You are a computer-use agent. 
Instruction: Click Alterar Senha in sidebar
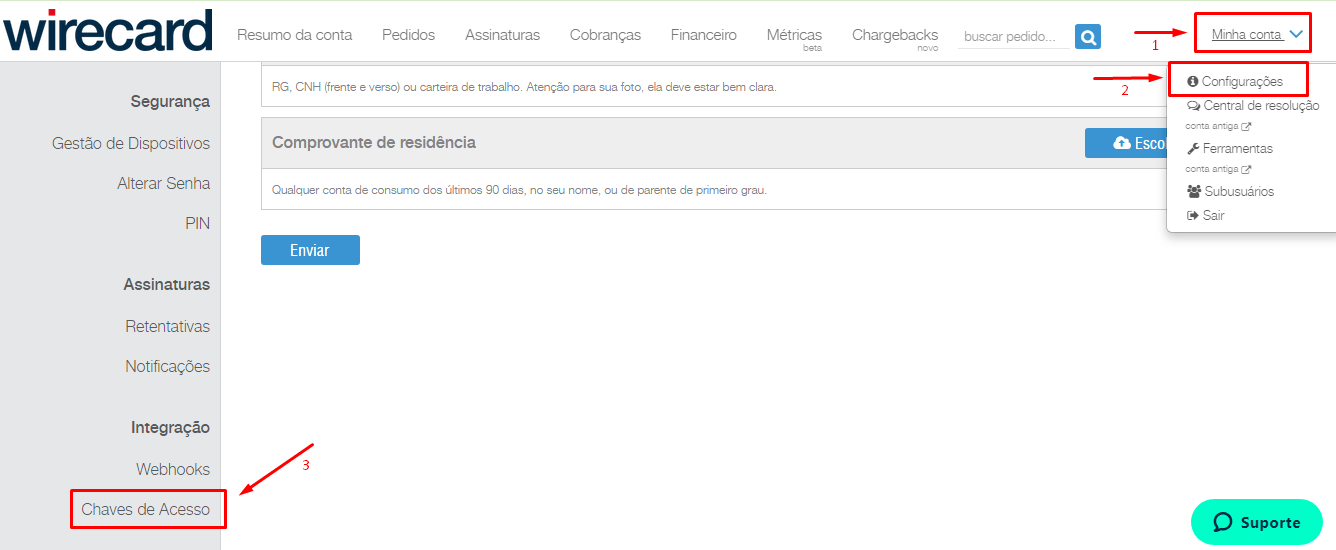click(x=164, y=183)
